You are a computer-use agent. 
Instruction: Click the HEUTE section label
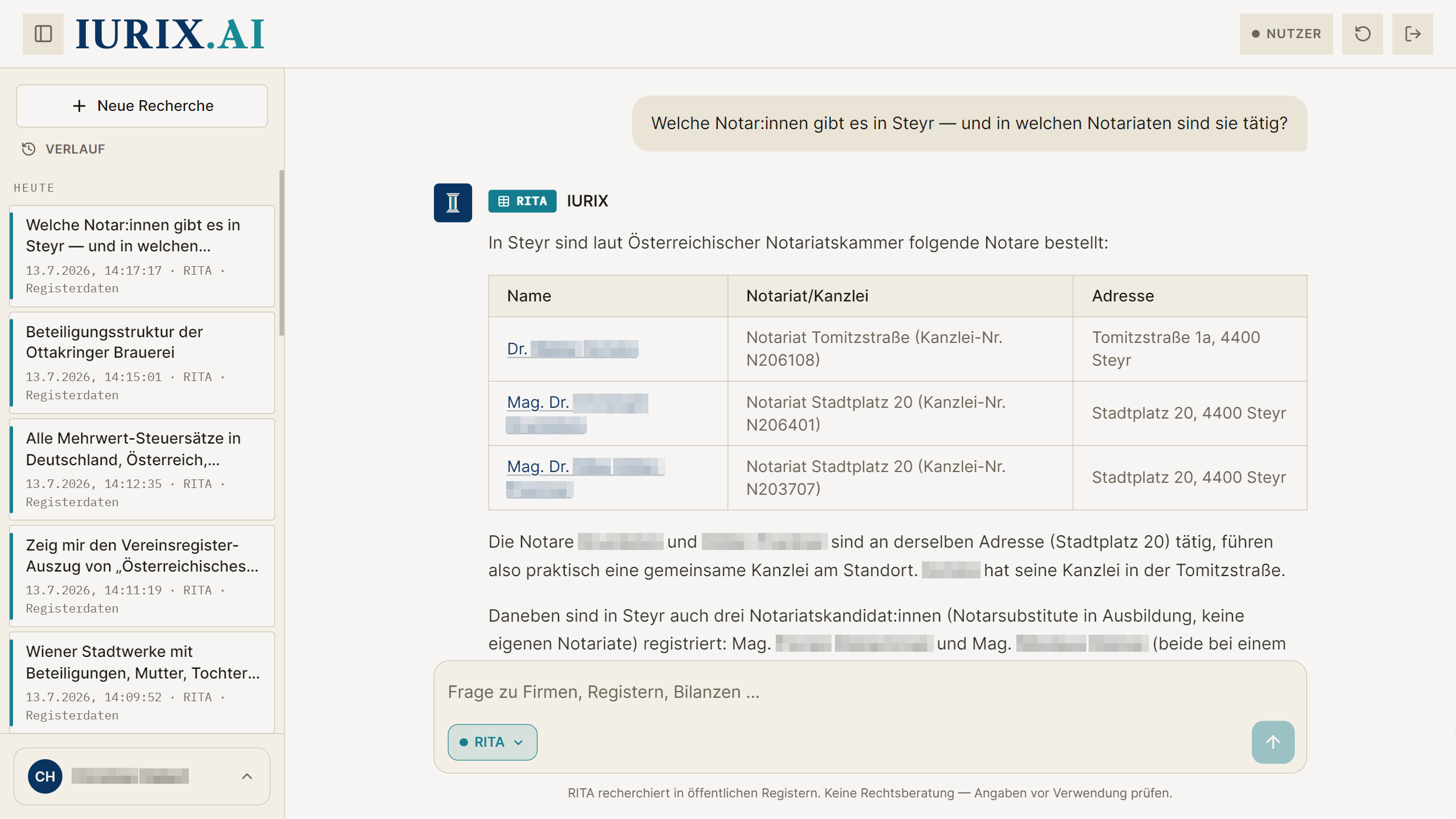coord(34,188)
